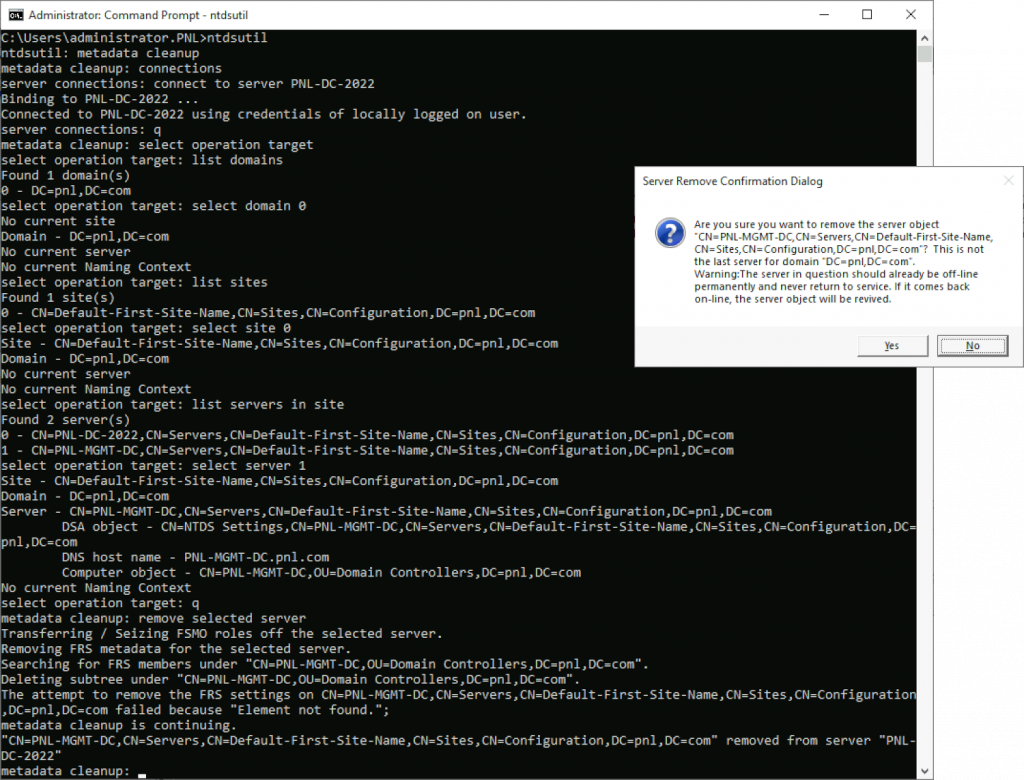Click the "list sites" command line
Image resolution: width=1024 pixels, height=780 pixels.
coord(135,282)
